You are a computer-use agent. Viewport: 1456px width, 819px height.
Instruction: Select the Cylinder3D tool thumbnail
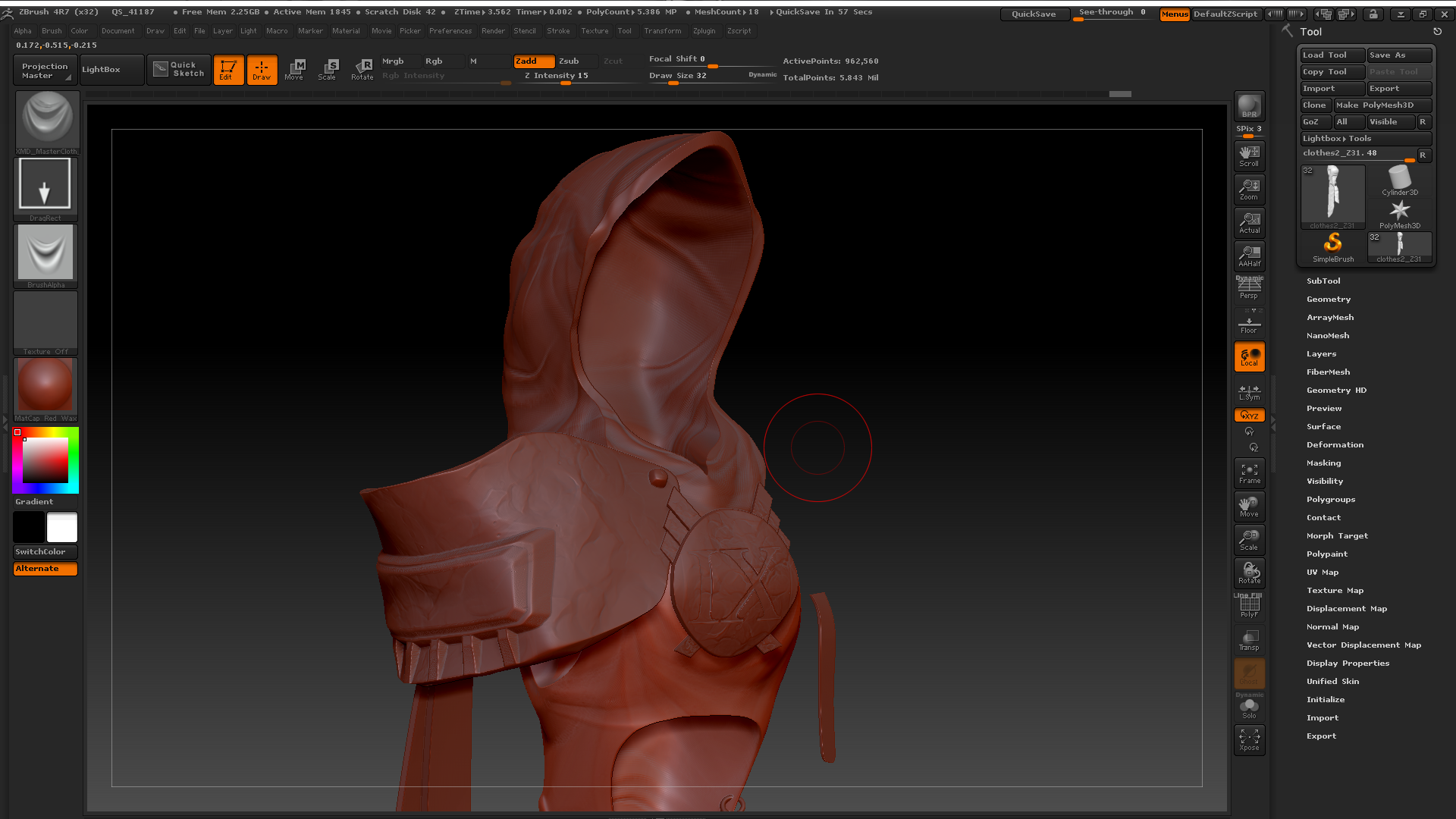coord(1399,181)
